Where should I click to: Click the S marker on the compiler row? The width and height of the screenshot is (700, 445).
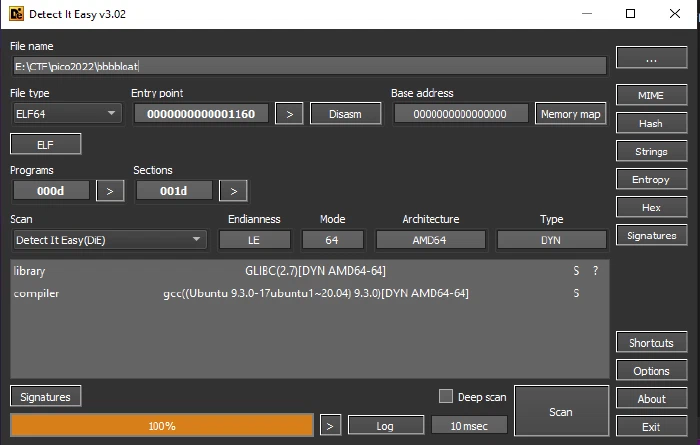[x=576, y=293]
